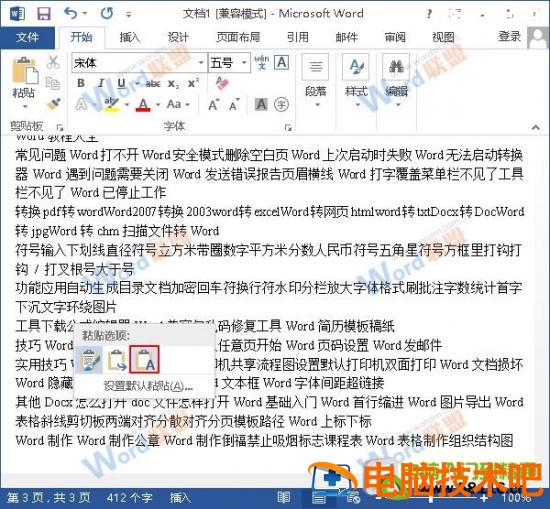Viewport: 550px width, 509px height.
Task: Click the 100% zoom level
Action: (516, 498)
